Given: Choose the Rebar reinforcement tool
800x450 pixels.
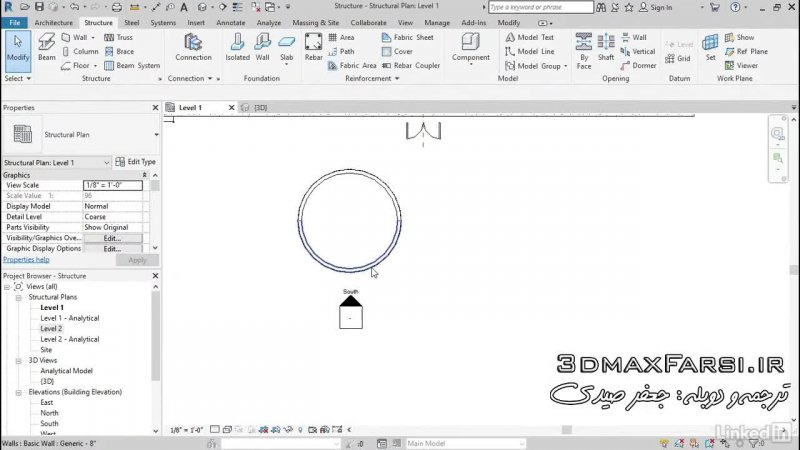Looking at the screenshot, I should pyautogui.click(x=313, y=46).
